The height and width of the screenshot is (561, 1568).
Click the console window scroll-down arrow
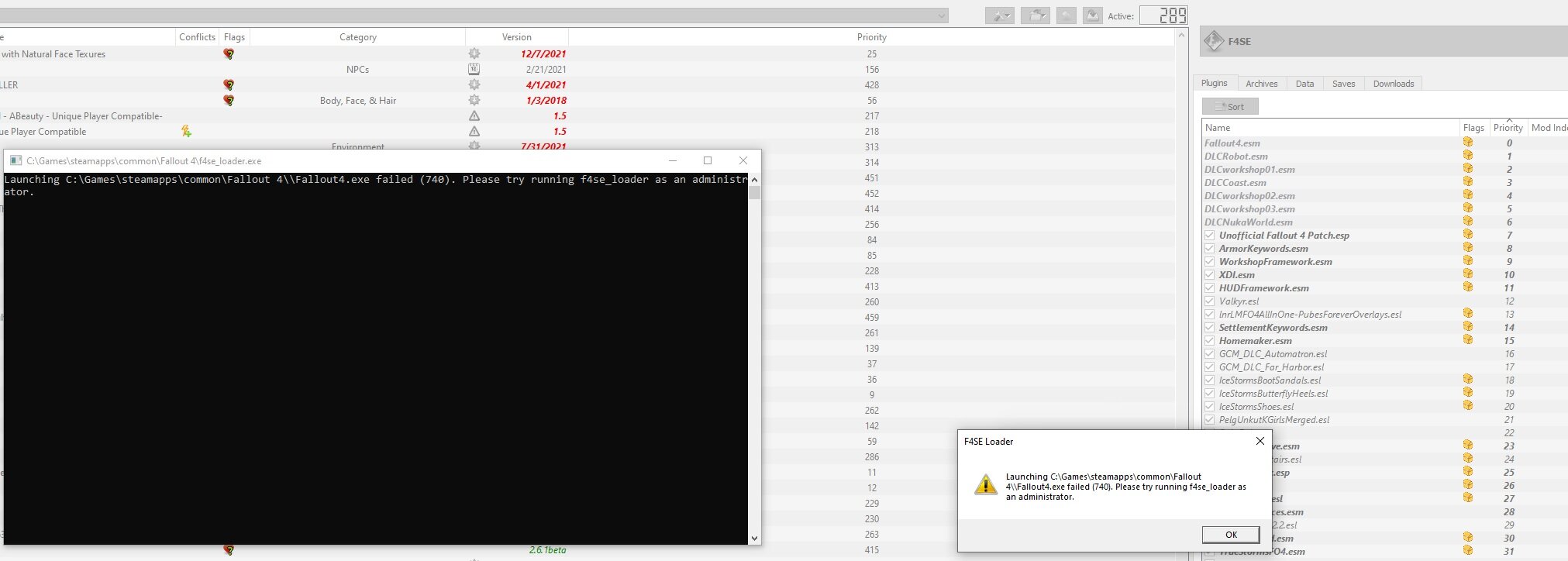click(x=754, y=538)
